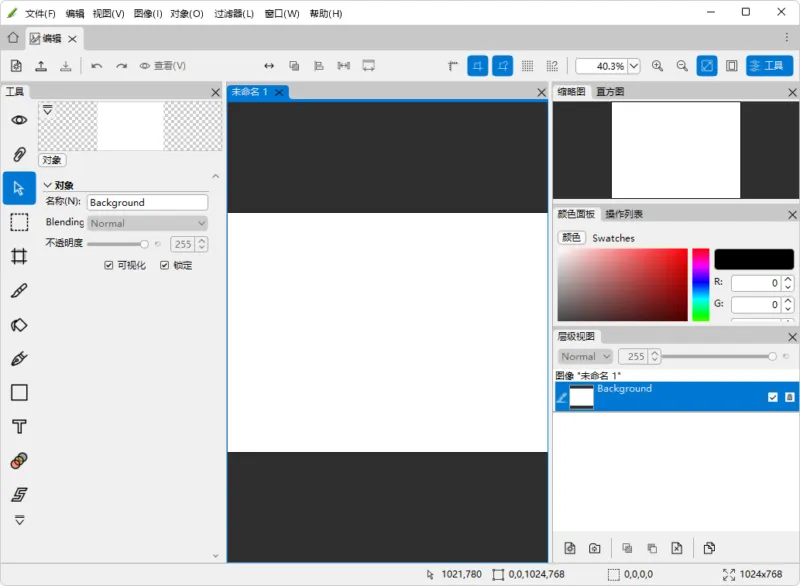The image size is (800, 586).
Task: Open the tool preview options dropdown
Action: pos(47,109)
